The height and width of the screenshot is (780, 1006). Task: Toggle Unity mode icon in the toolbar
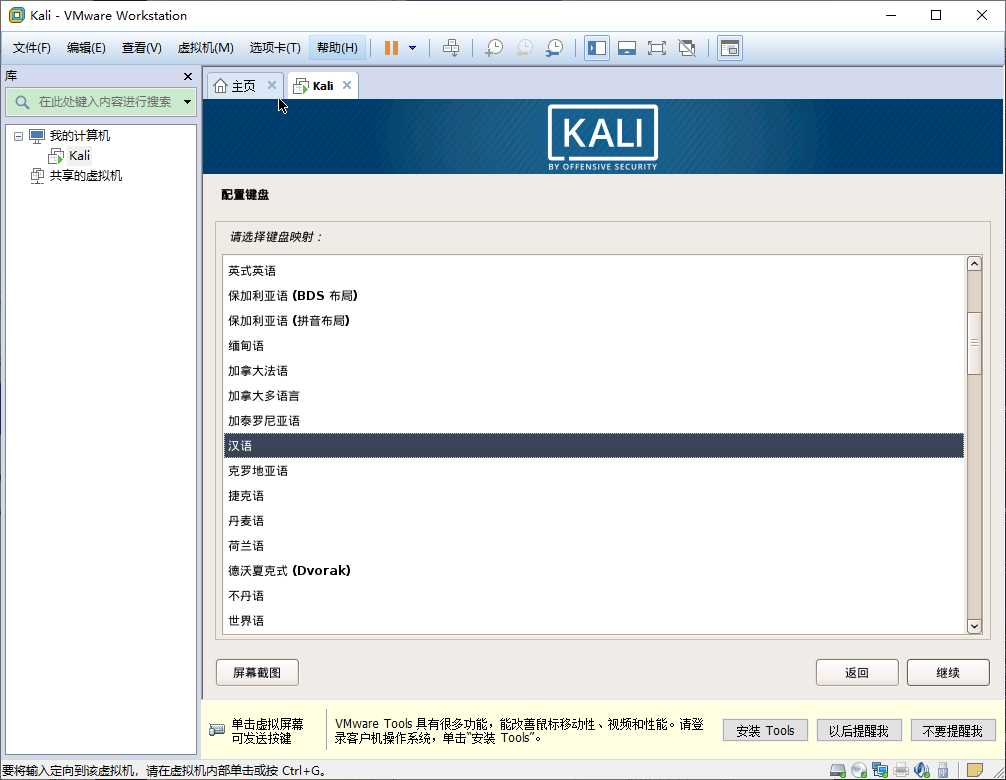[x=686, y=48]
